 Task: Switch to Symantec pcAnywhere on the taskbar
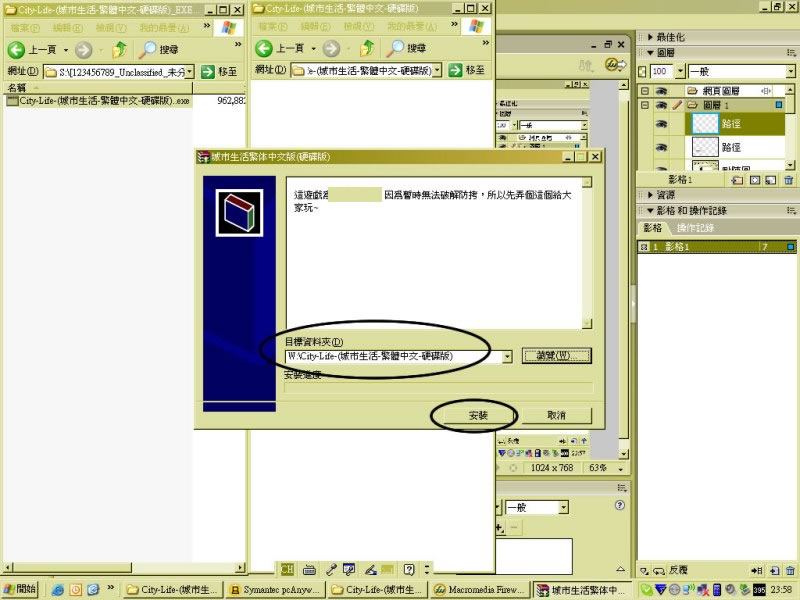click(276, 590)
